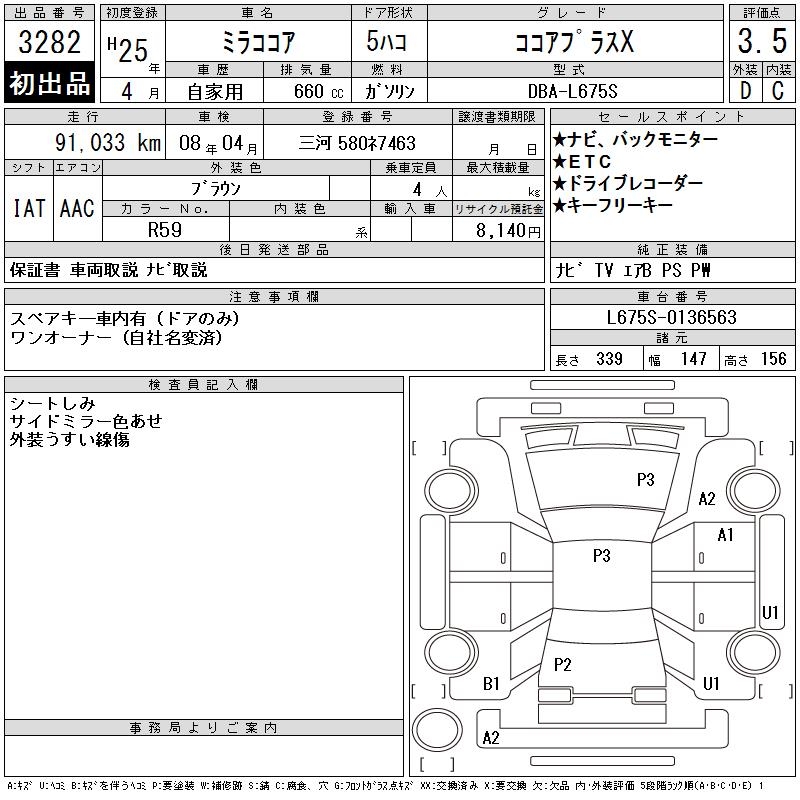
Task: Select the 検査員記入欄 section header
Action: click(204, 385)
